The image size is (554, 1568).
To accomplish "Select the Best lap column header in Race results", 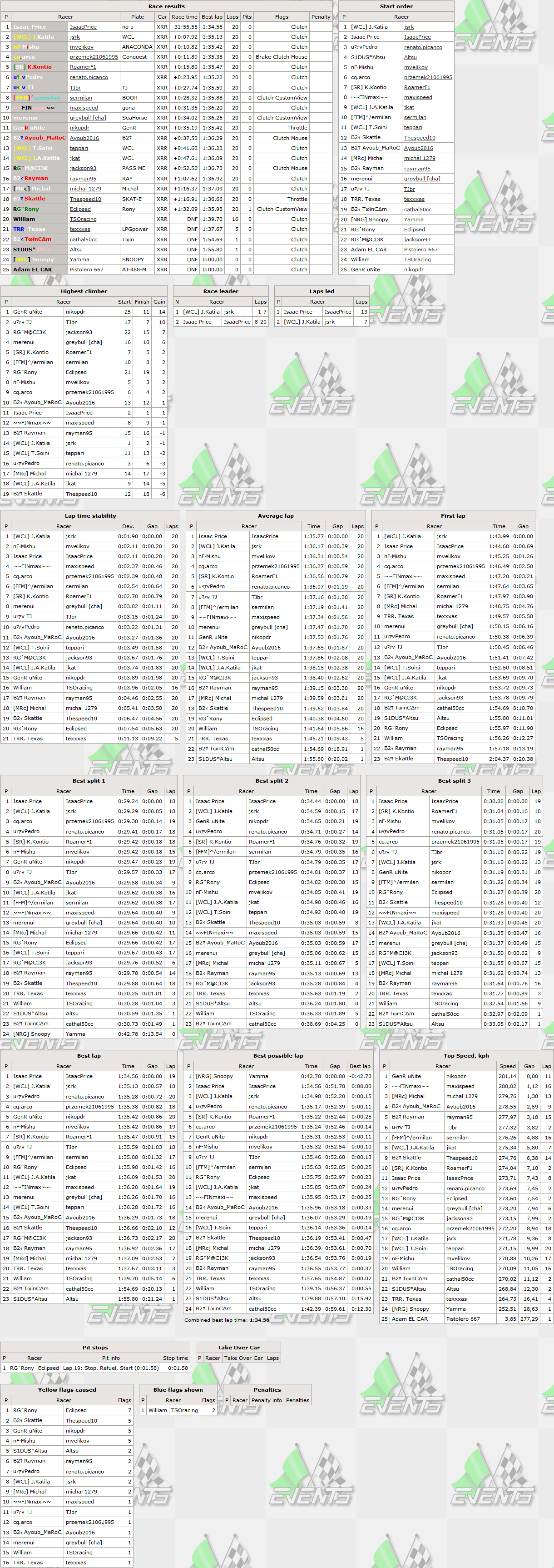I will [x=212, y=16].
